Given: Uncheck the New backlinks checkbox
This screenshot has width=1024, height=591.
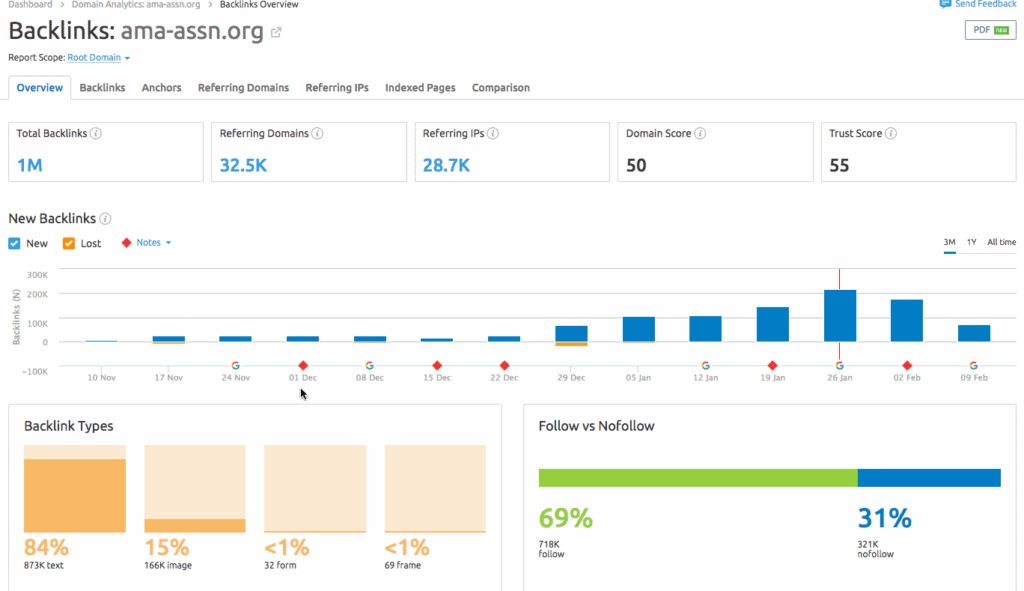Looking at the screenshot, I should [x=14, y=244].
